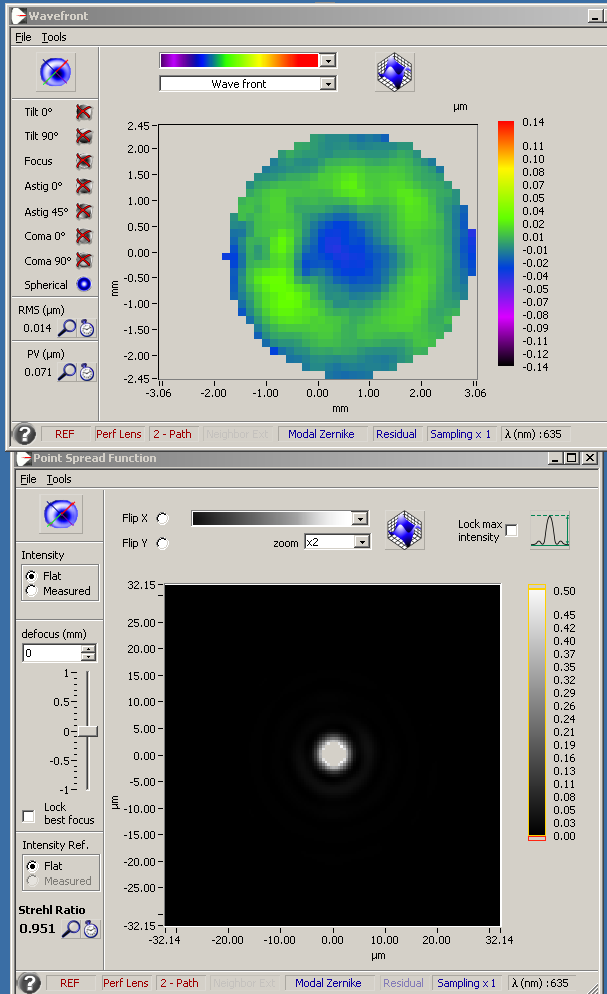Toggle the Tilt 0° aberration filter icon
Viewport: 607px width, 994px height.
(84, 110)
